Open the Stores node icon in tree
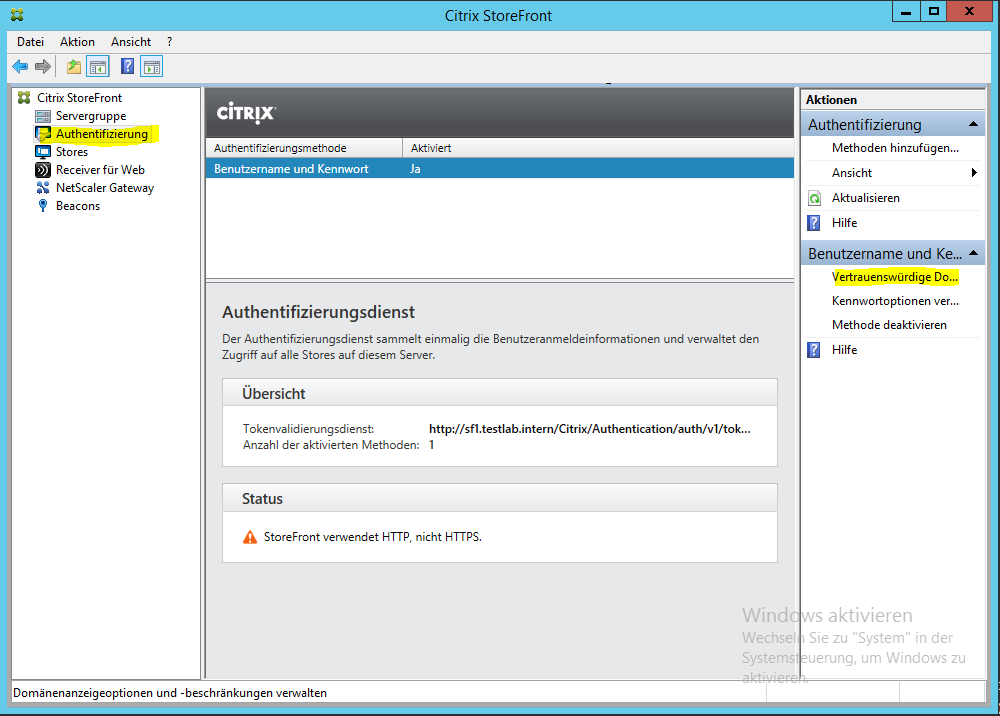Image resolution: width=1000 pixels, height=716 pixels. [43, 152]
